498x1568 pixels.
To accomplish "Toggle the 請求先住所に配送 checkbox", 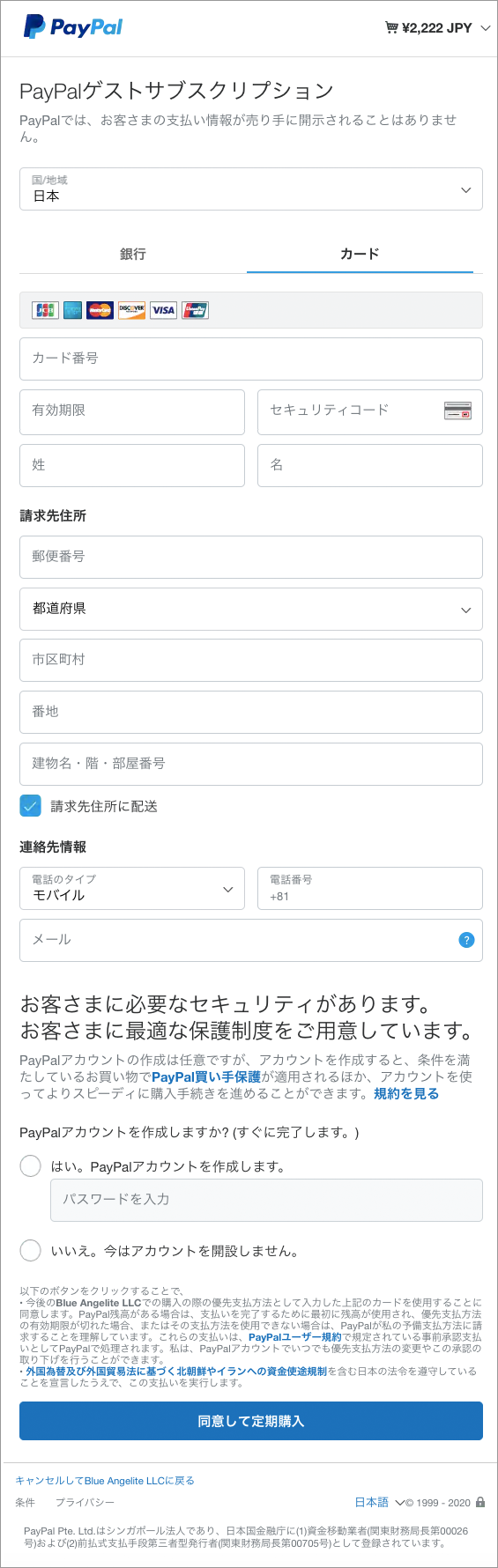I will click(x=31, y=806).
